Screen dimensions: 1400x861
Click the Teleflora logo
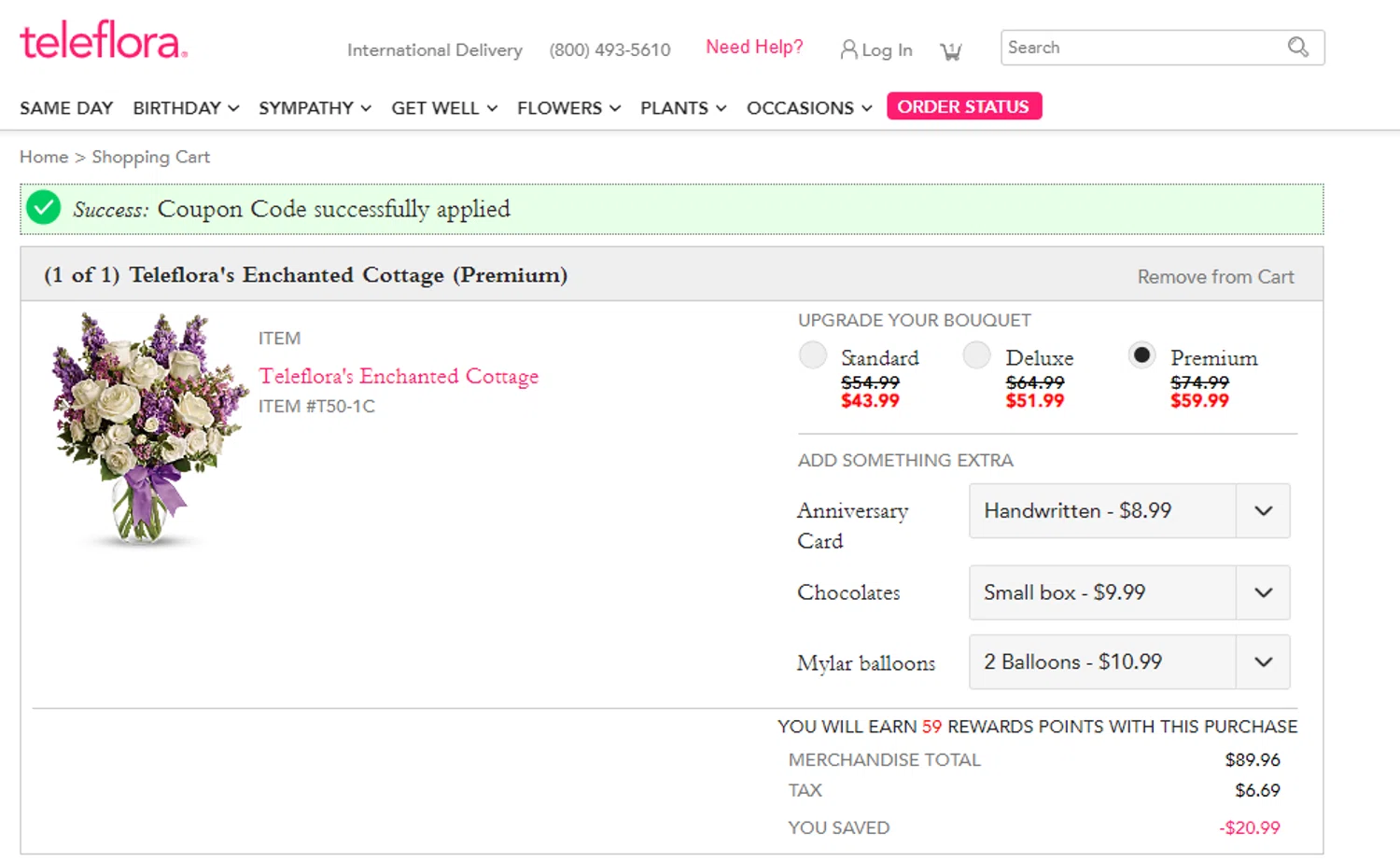(x=104, y=40)
